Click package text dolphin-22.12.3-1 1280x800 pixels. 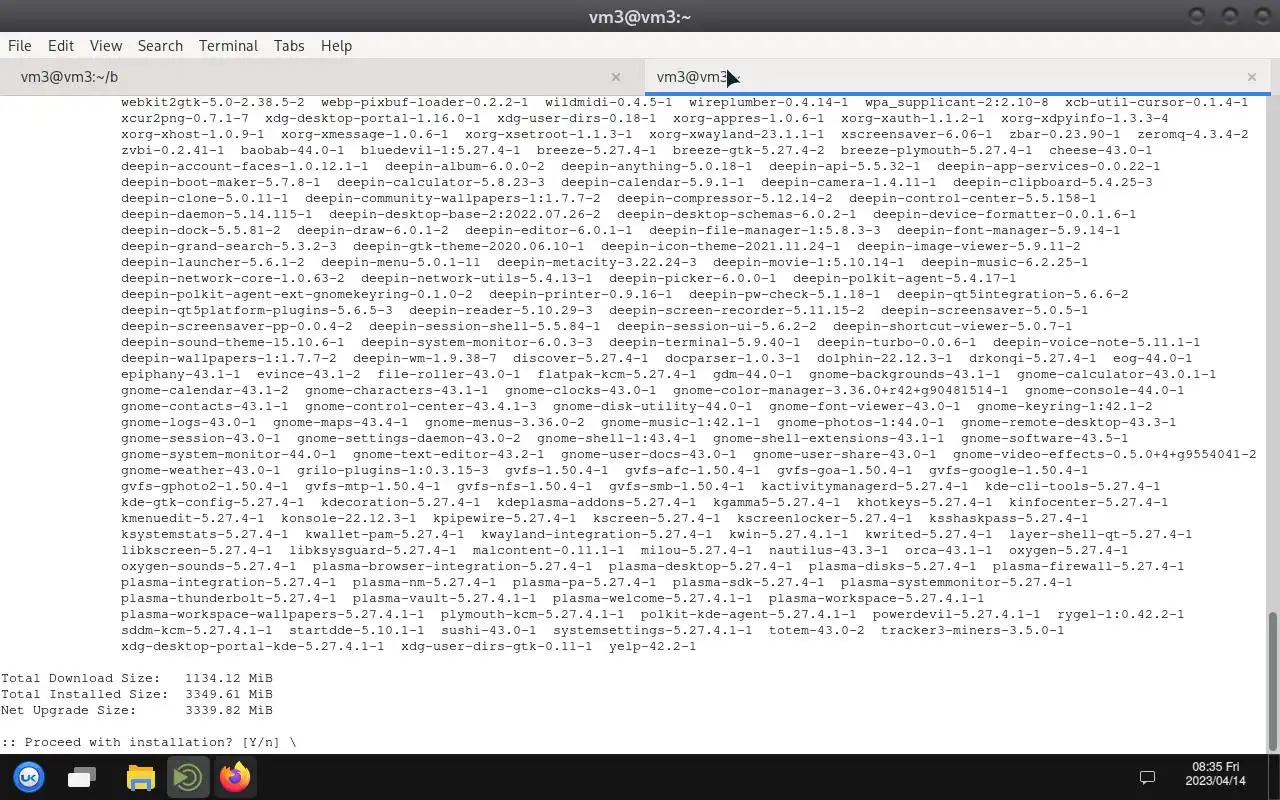pyautogui.click(x=884, y=358)
